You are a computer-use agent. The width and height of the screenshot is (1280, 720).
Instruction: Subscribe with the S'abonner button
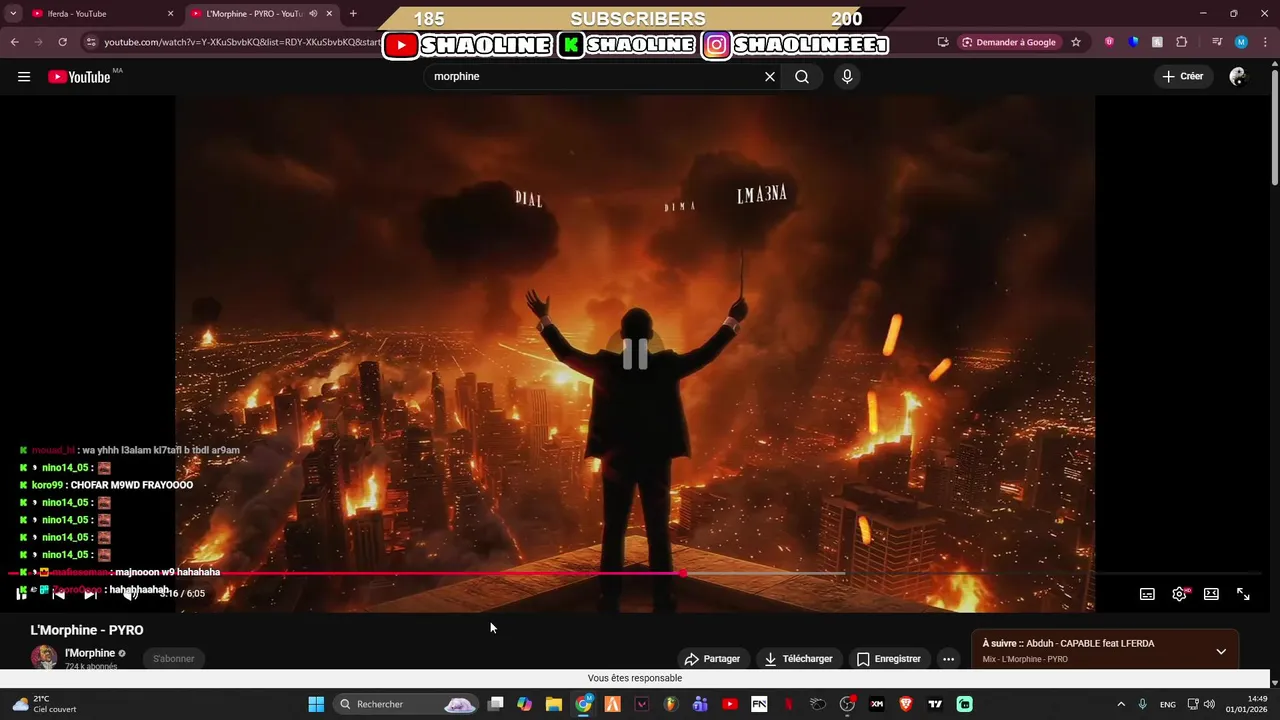point(174,658)
